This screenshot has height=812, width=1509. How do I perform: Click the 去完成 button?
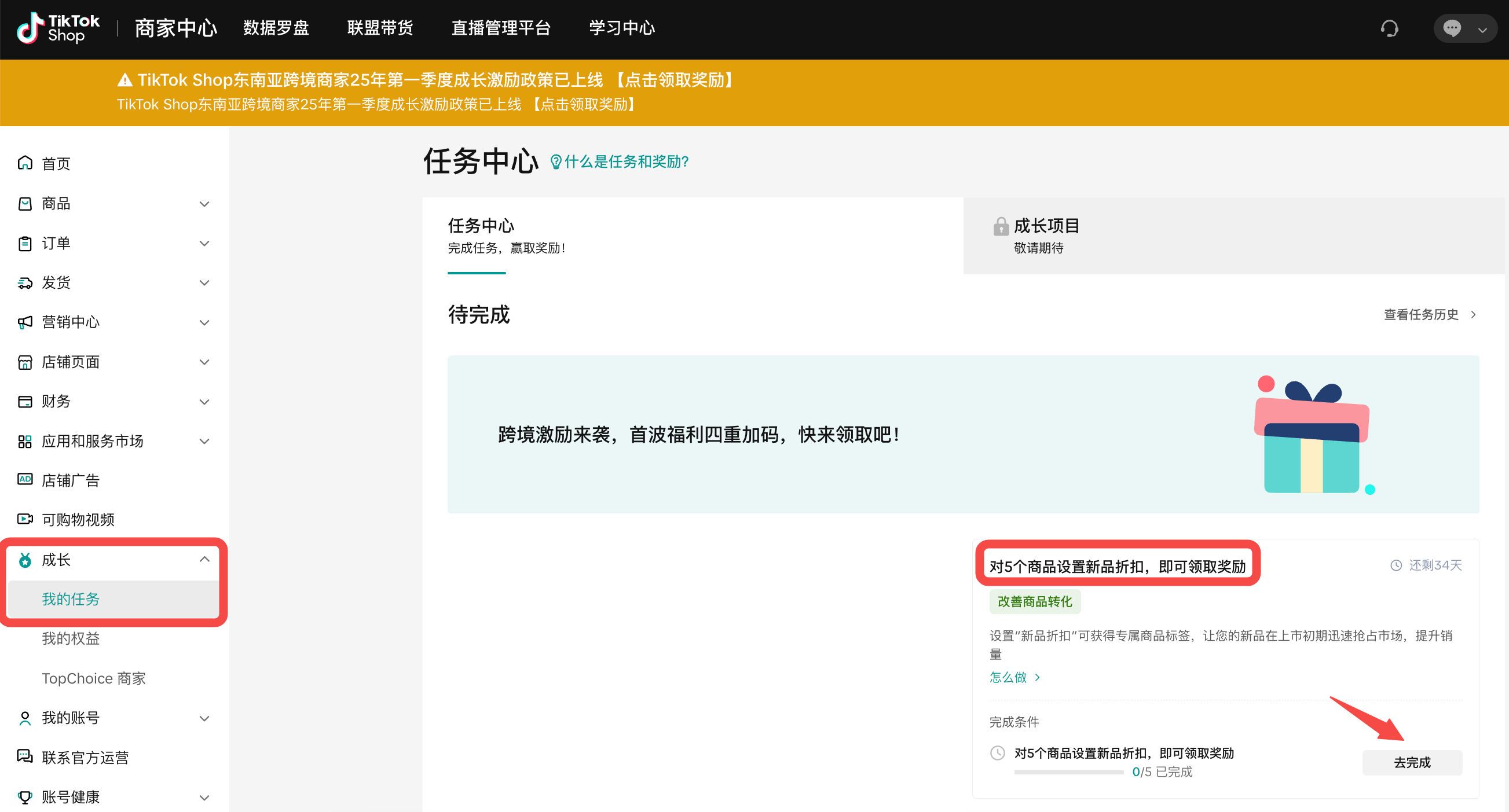point(1411,762)
